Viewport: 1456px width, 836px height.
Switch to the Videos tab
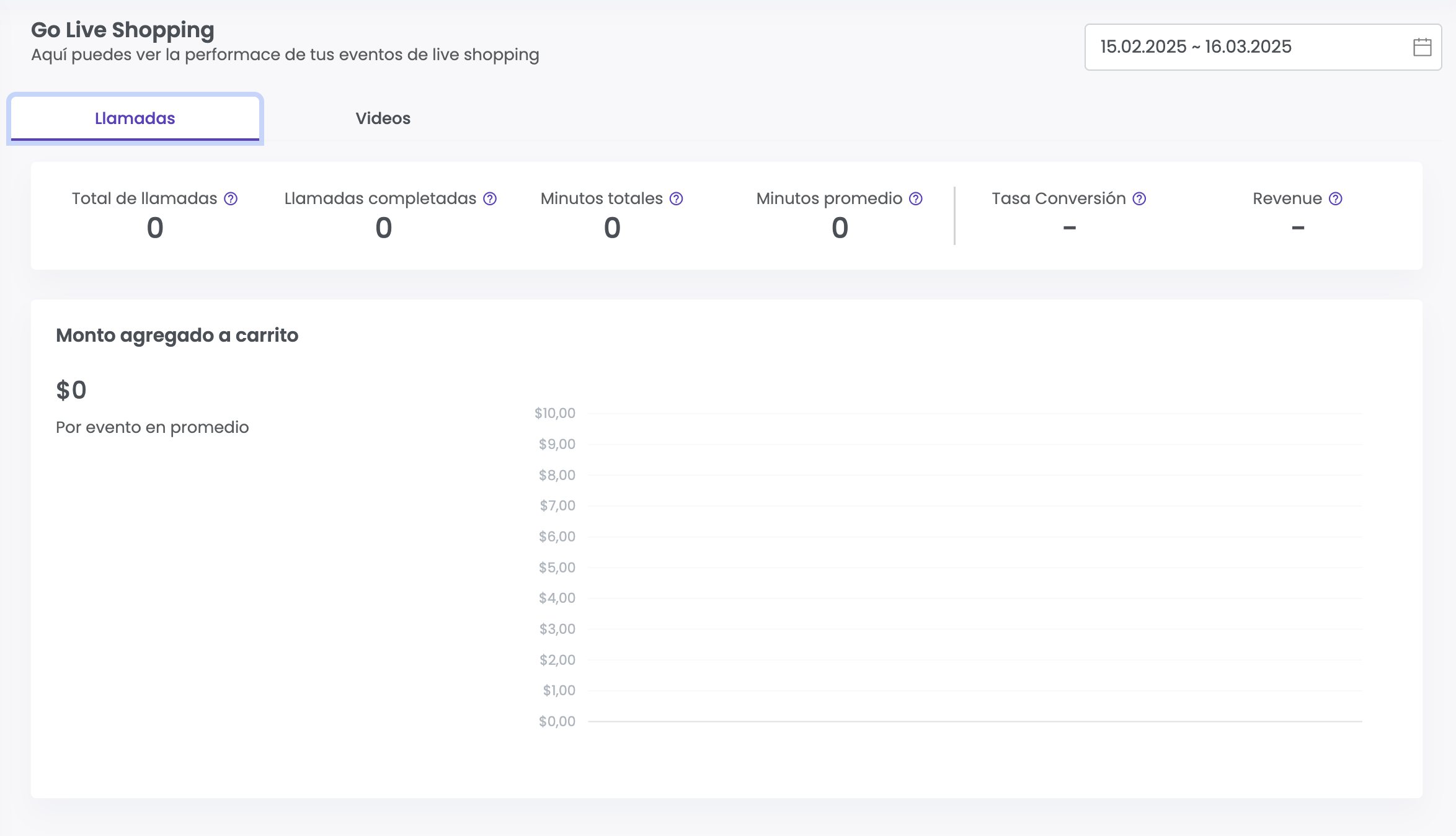[x=383, y=118]
